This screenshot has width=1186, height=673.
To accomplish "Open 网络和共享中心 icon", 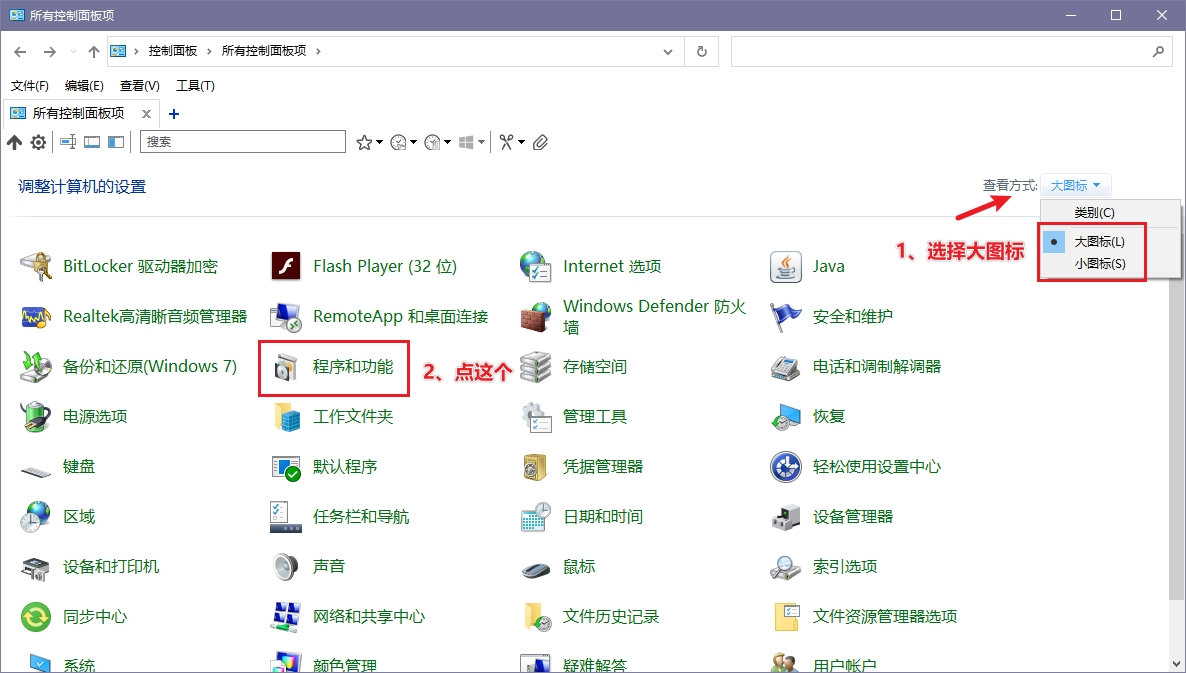I will click(x=286, y=616).
